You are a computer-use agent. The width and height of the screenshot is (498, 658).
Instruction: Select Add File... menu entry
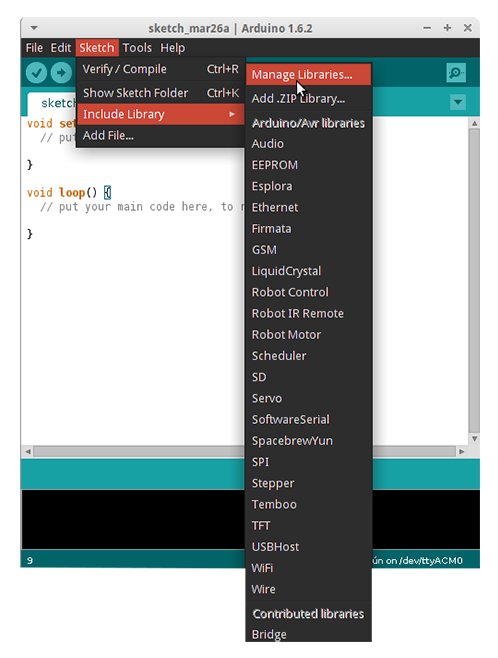[160, 136]
